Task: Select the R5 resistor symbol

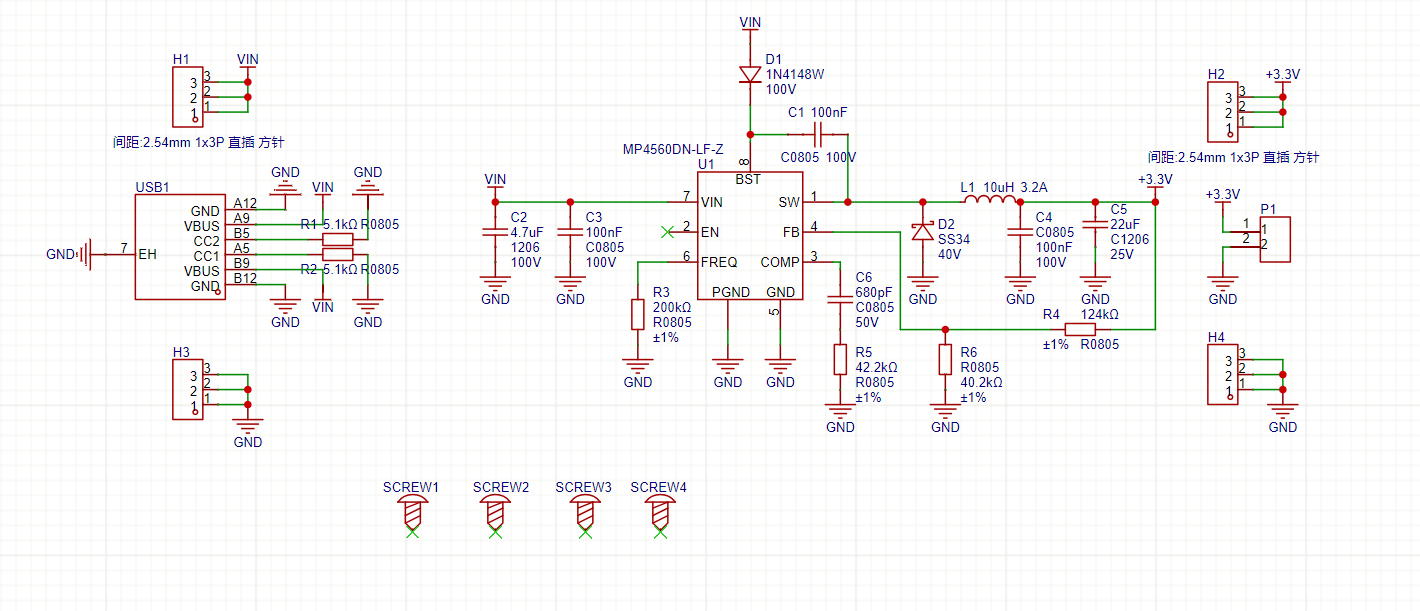Action: 840,359
